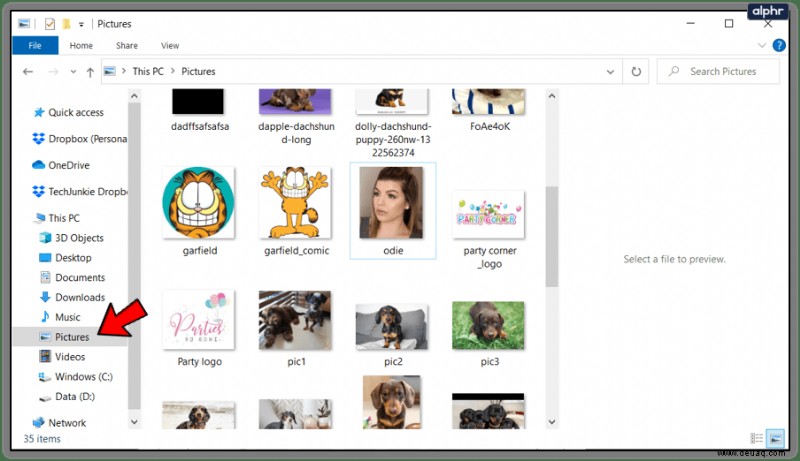Go up one folder level arrow
The width and height of the screenshot is (800, 461).
(x=90, y=72)
